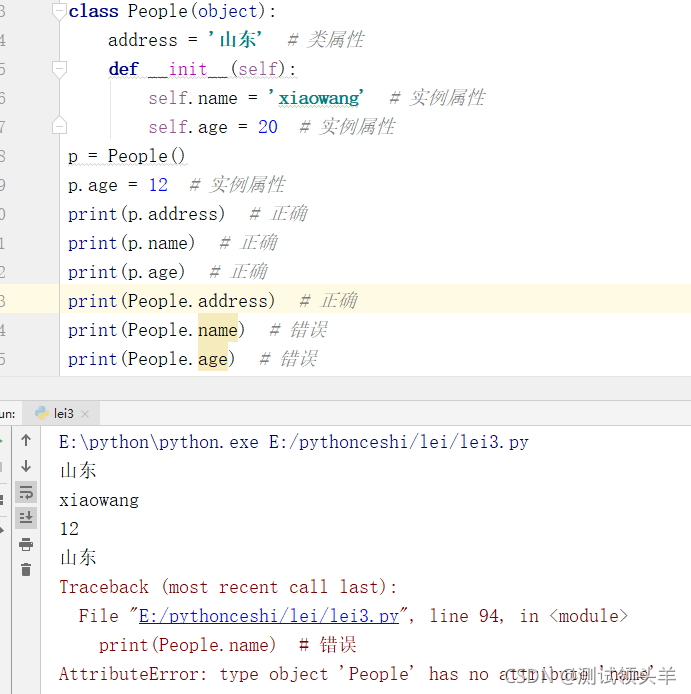This screenshot has height=694, width=691.
Task: Click the Python icon on lei3 tab
Action: [41, 413]
